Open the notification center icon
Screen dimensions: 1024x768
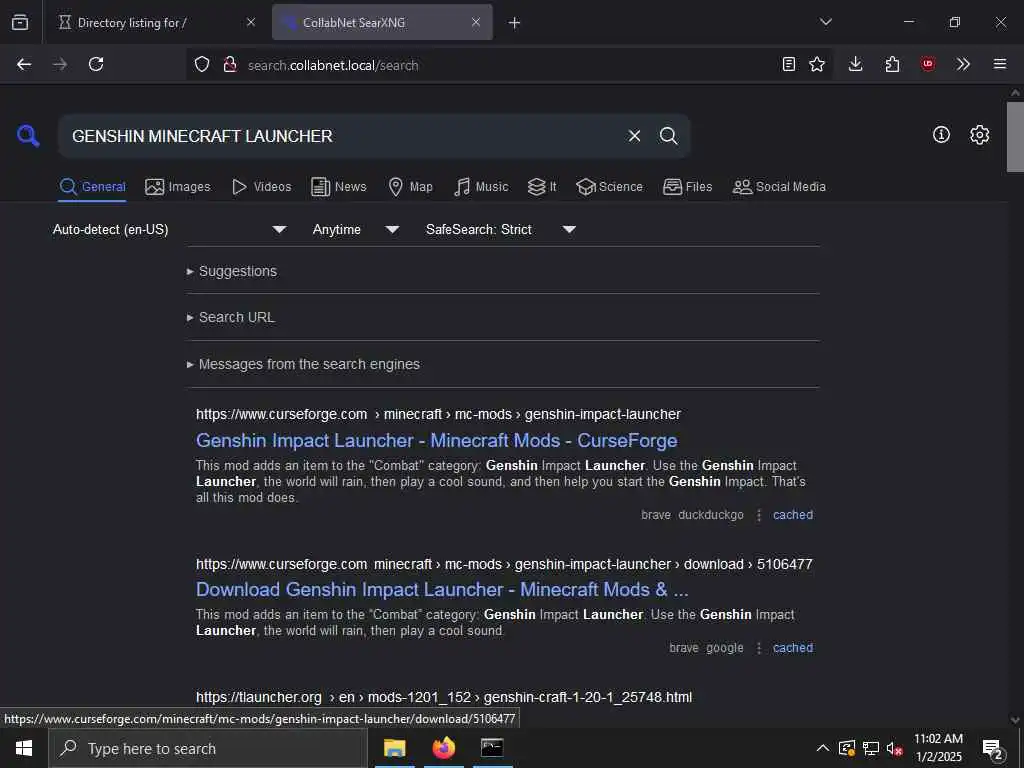[993, 748]
